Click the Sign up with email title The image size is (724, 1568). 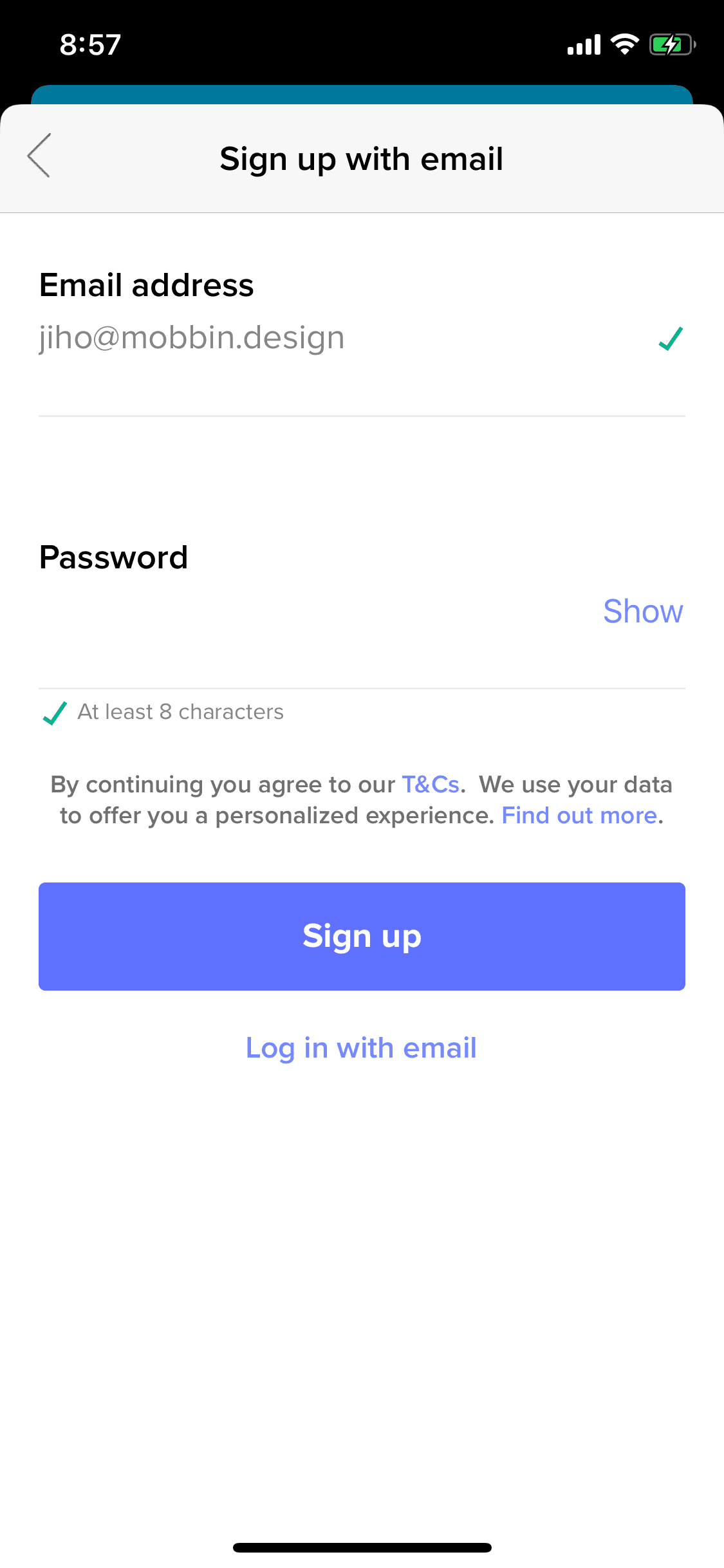361,159
